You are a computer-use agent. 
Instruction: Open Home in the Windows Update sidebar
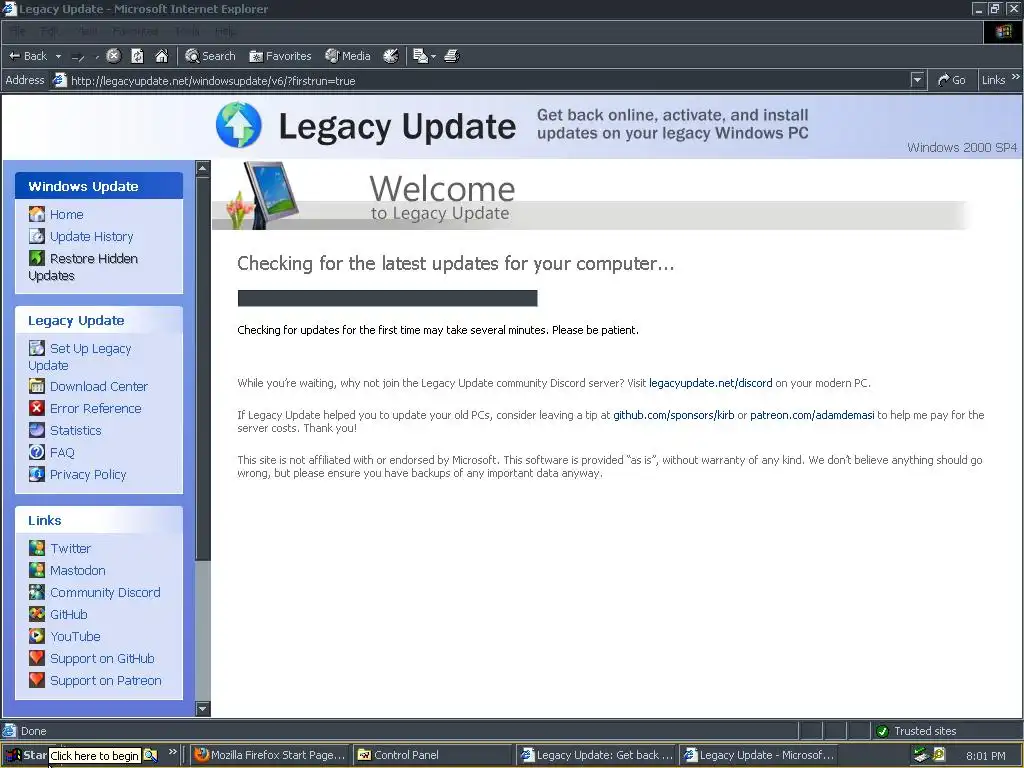click(67, 214)
